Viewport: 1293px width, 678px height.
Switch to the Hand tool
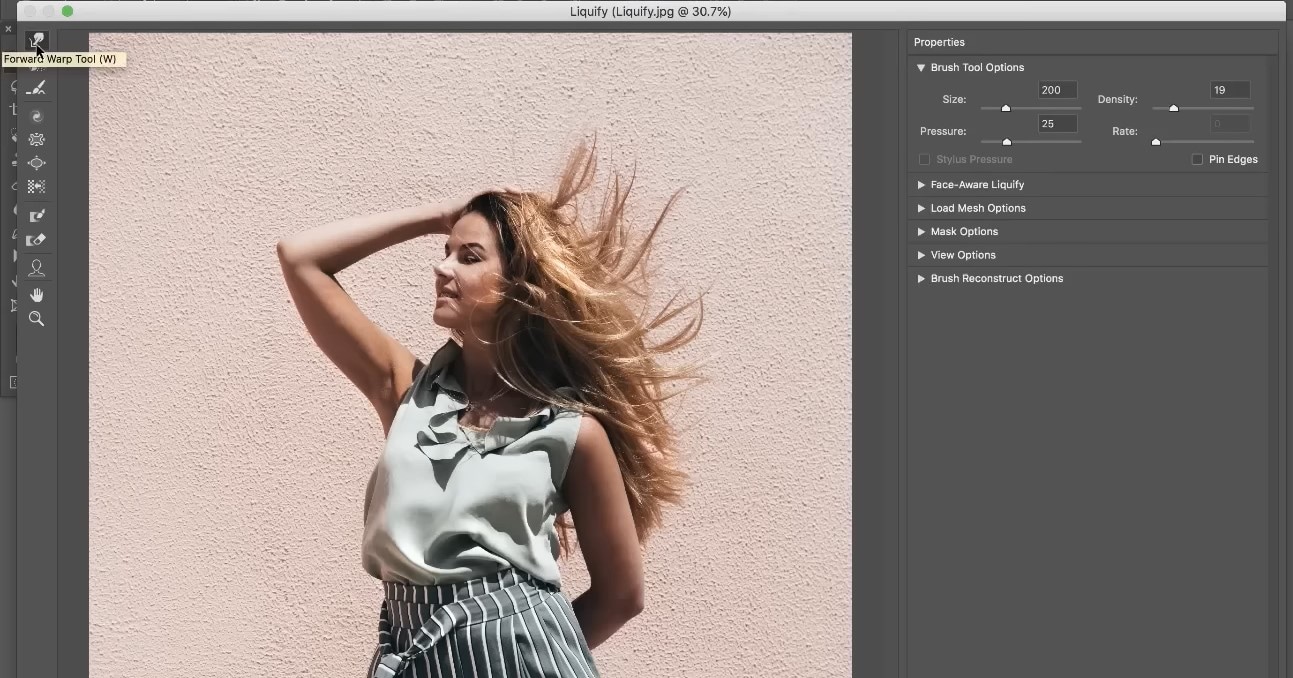(x=36, y=295)
